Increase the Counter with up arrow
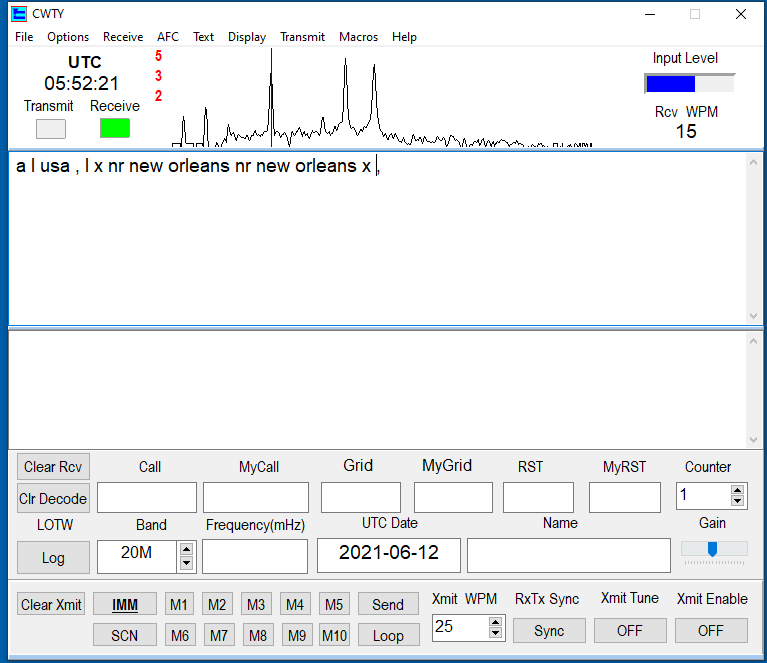 [x=737, y=490]
